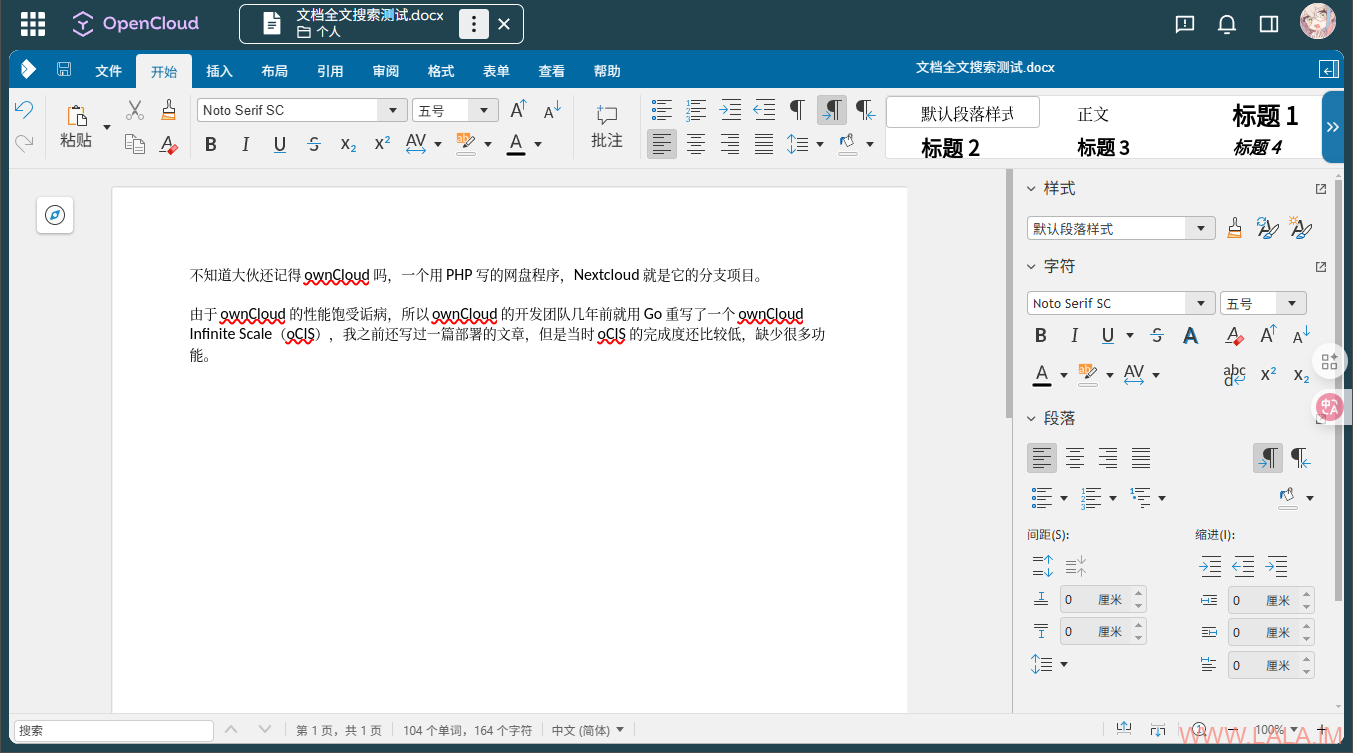
Task: Expand the 五号 font size dropdown in ribbon
Action: [485, 111]
